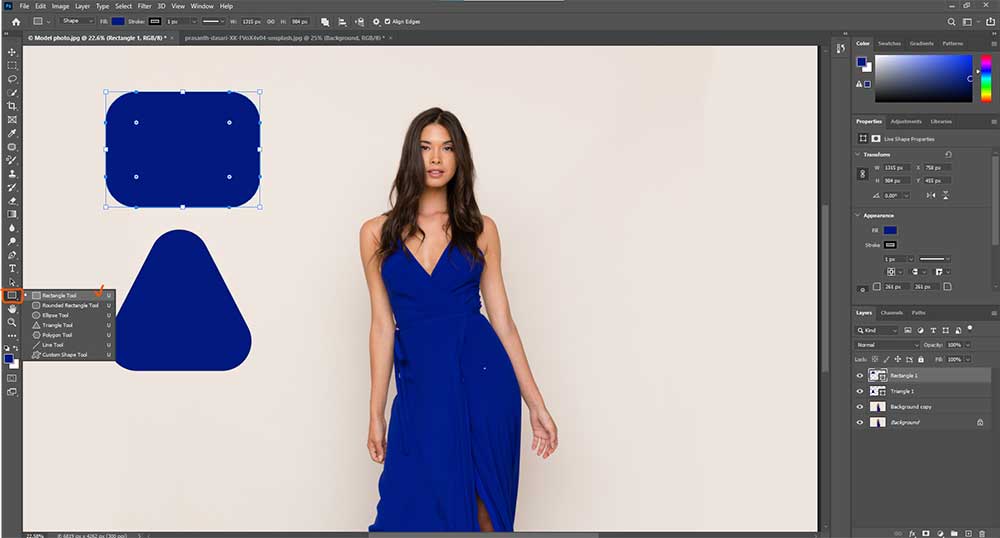
Task: Click the Fill swatch in options bar
Action: [118, 22]
